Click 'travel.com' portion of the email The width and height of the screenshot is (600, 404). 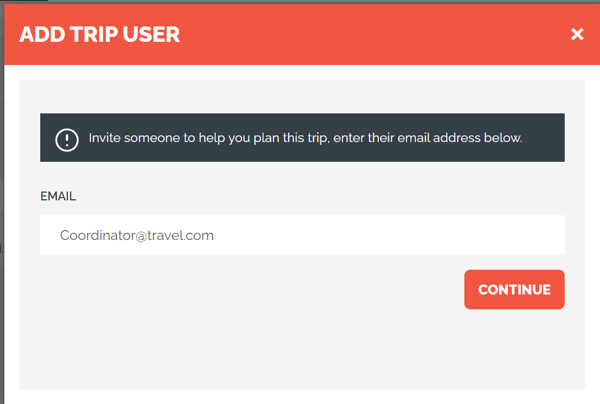tap(181, 236)
